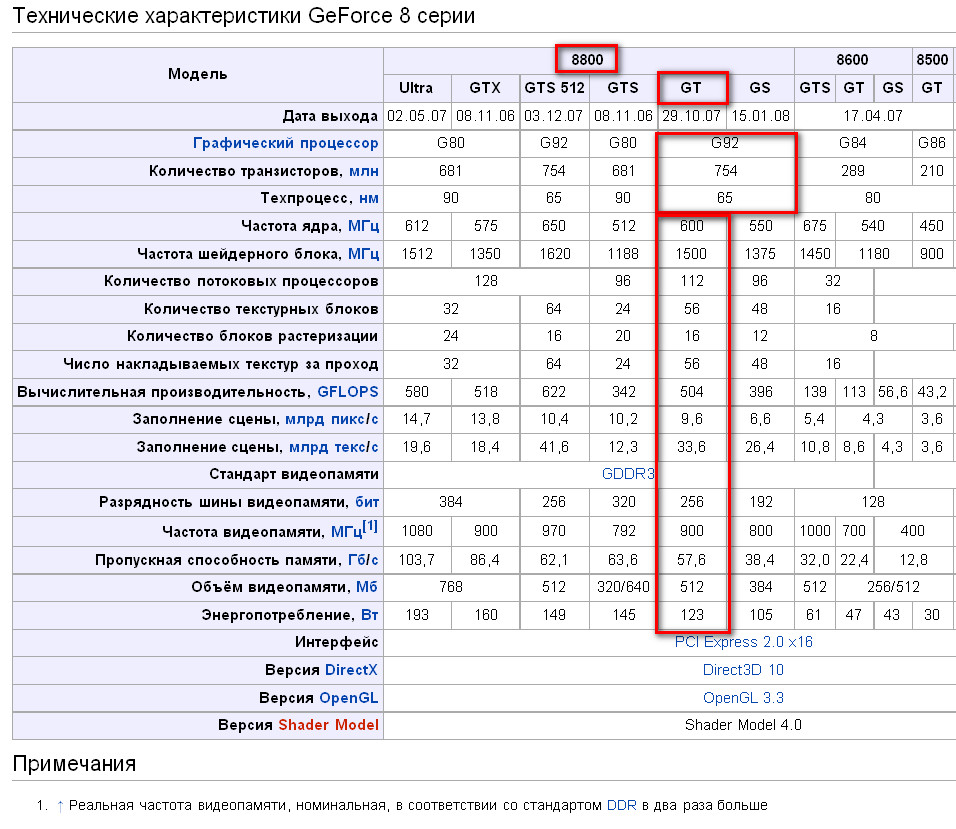The image size is (956, 829).
Task: Click the млрд пикс/с link
Action: (332, 419)
